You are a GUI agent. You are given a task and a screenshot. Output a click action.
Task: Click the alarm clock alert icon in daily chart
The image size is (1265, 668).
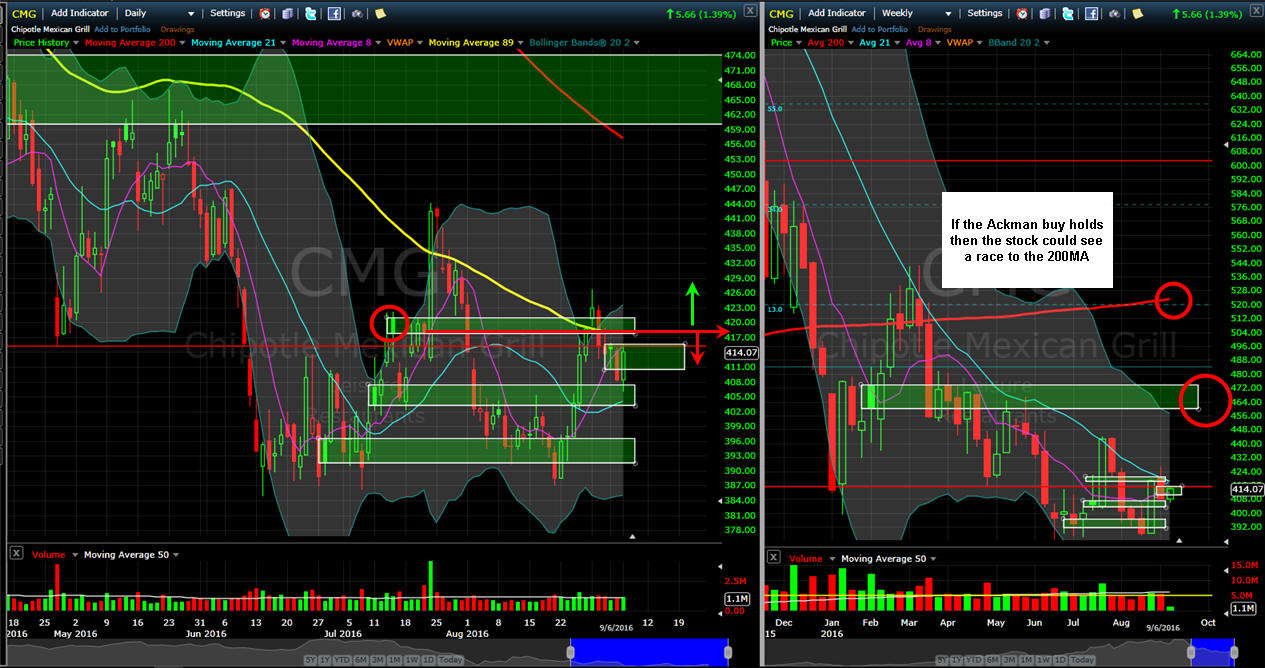(x=265, y=14)
